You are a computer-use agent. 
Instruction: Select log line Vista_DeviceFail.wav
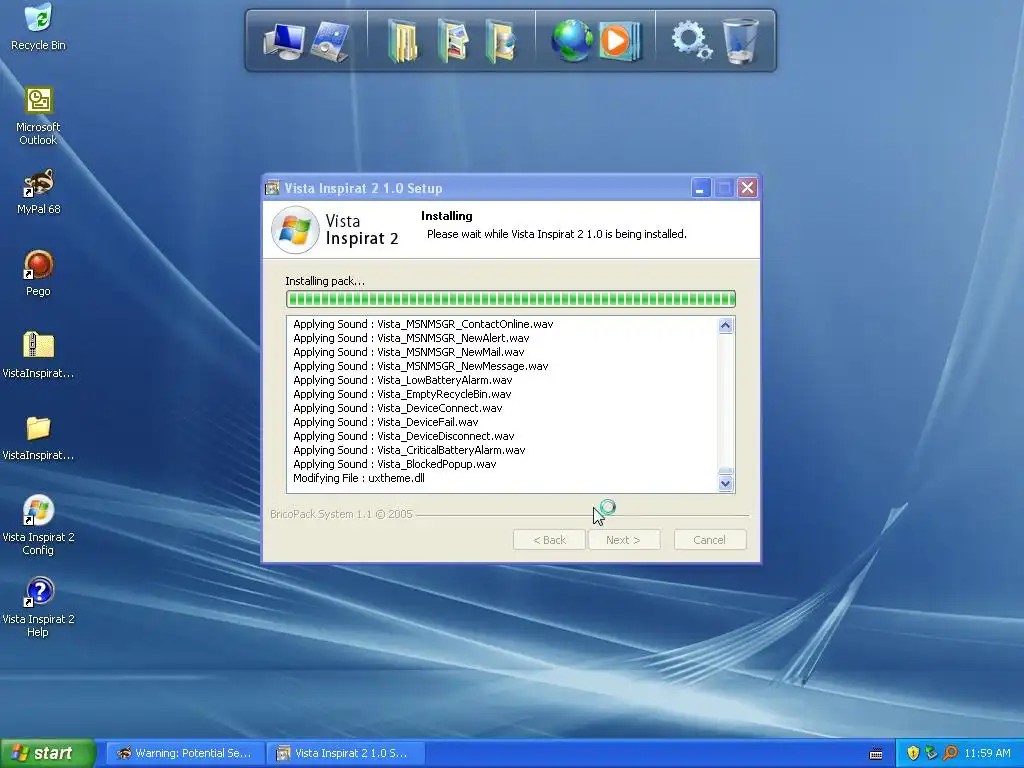pyautogui.click(x=386, y=423)
